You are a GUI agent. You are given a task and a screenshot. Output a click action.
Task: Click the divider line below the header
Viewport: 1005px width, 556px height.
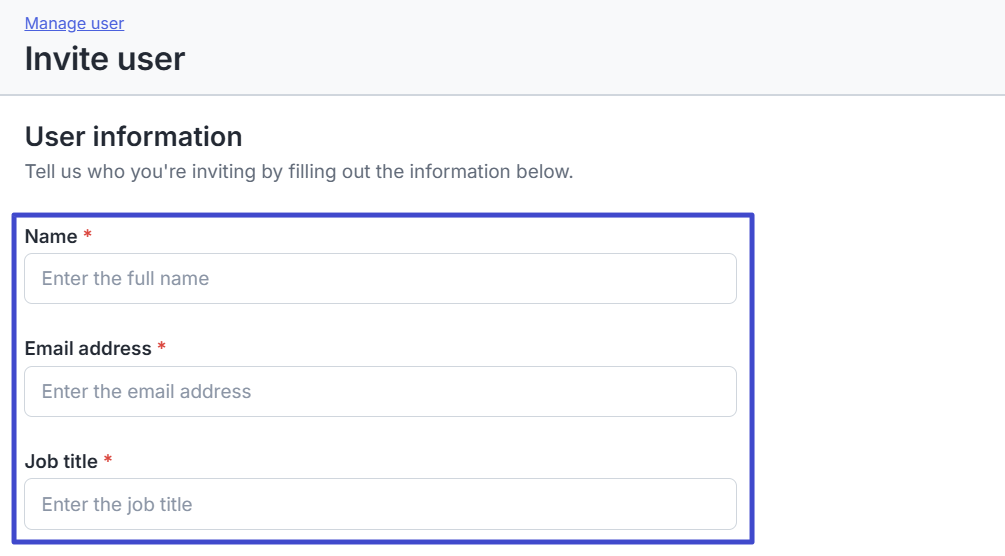(500, 95)
